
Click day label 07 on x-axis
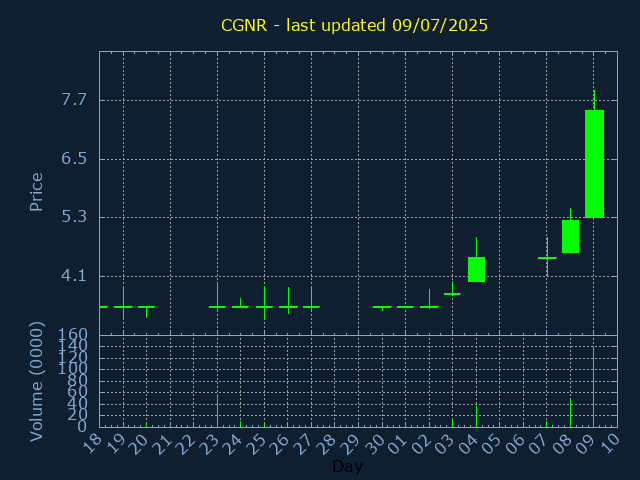click(x=540, y=444)
